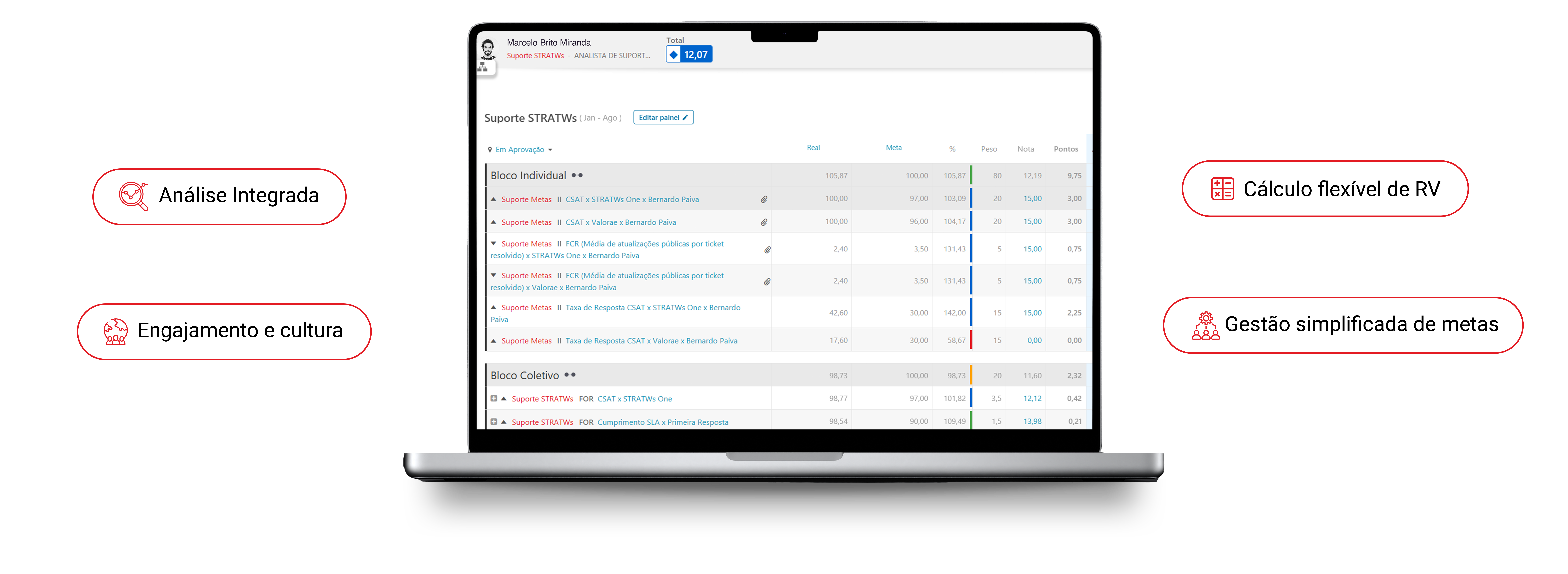Toggle triangle on CSAT x Valorae x Bernardo Paiva row

(x=494, y=222)
